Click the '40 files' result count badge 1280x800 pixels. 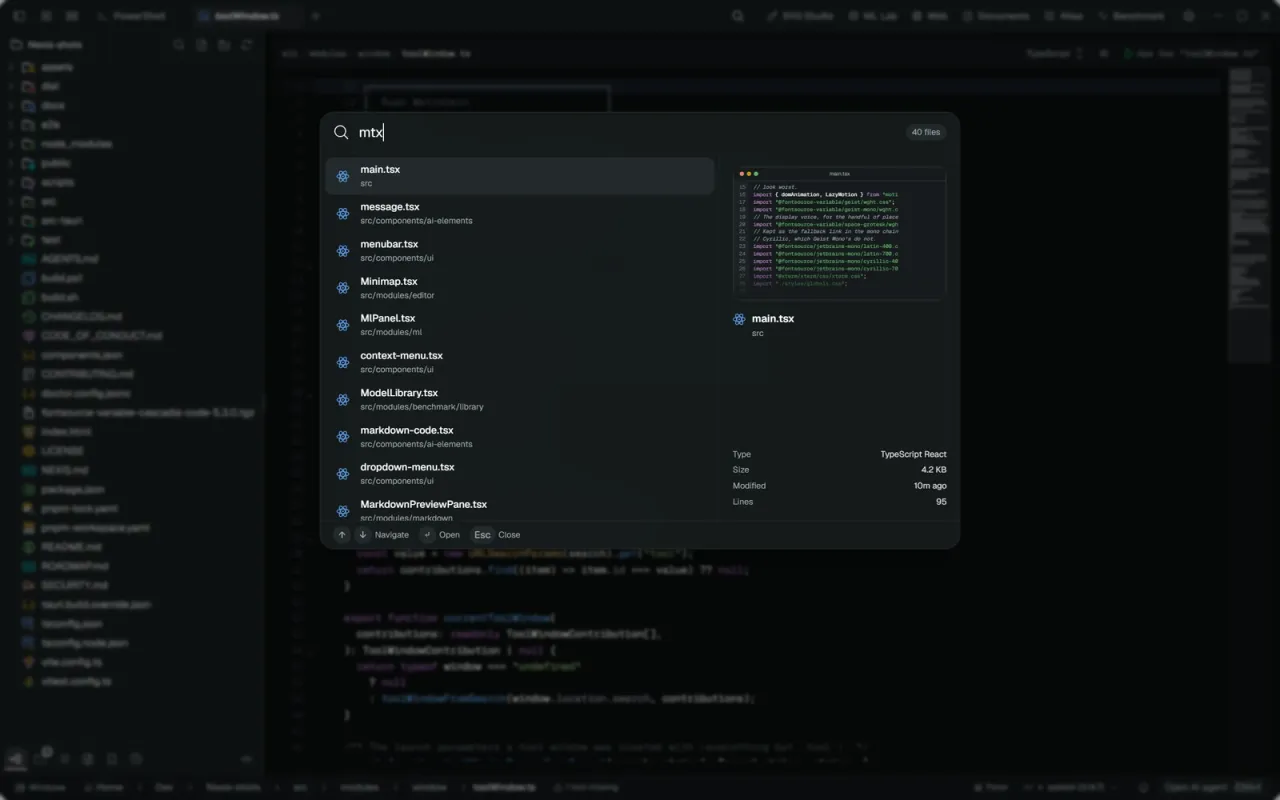click(925, 132)
